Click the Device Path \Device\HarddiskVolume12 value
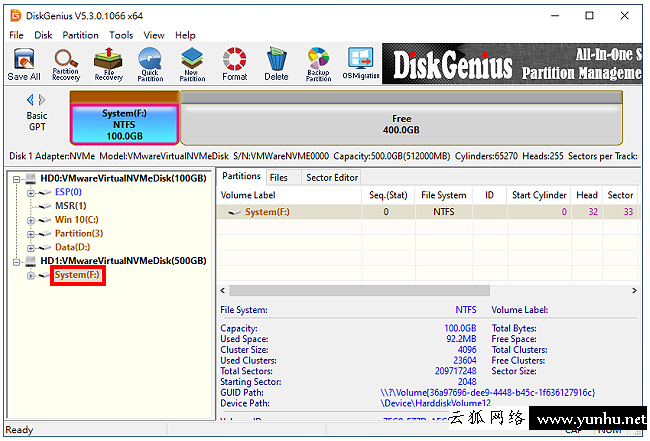This screenshot has height=441, width=650. click(435, 403)
